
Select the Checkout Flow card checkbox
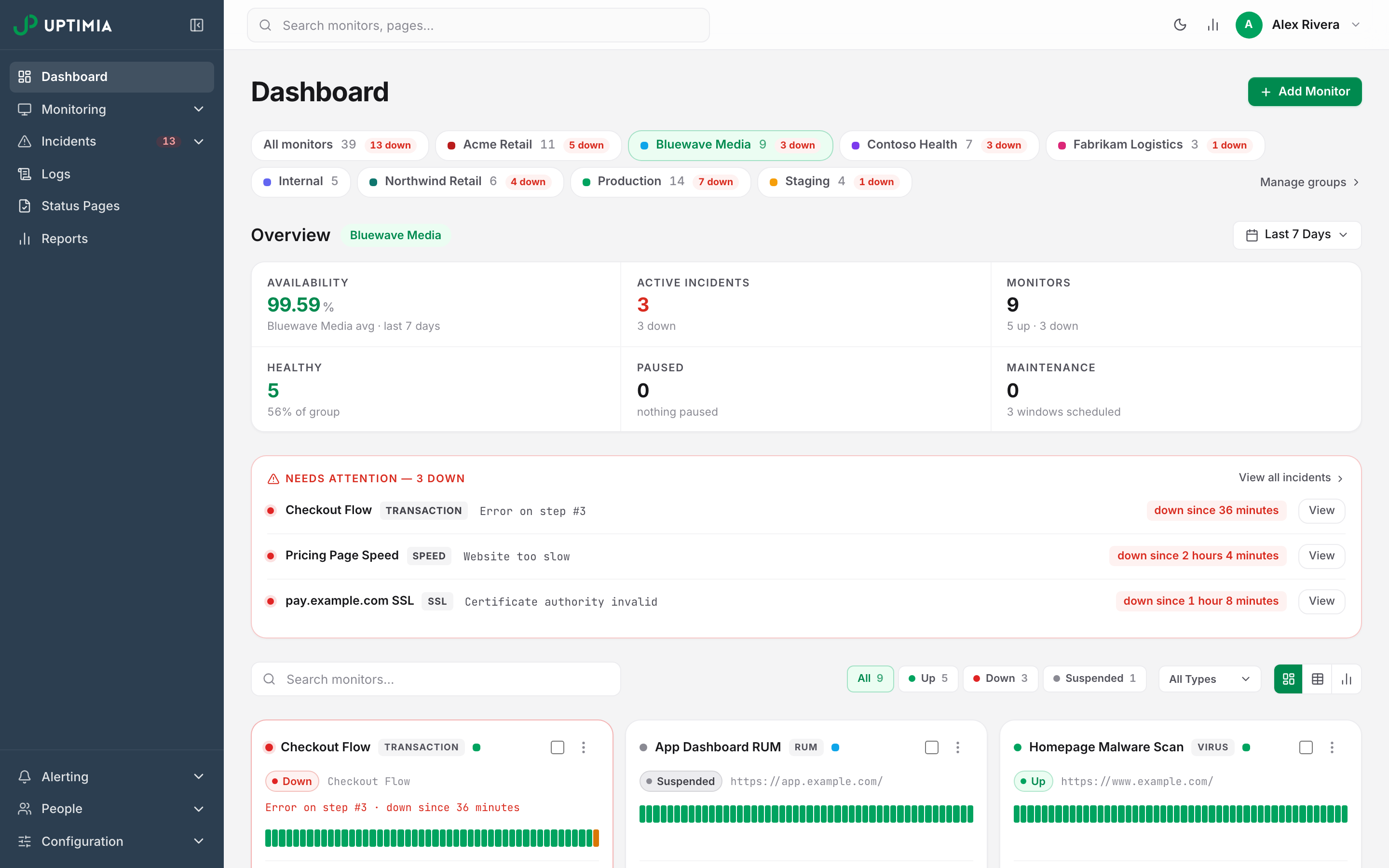558,747
